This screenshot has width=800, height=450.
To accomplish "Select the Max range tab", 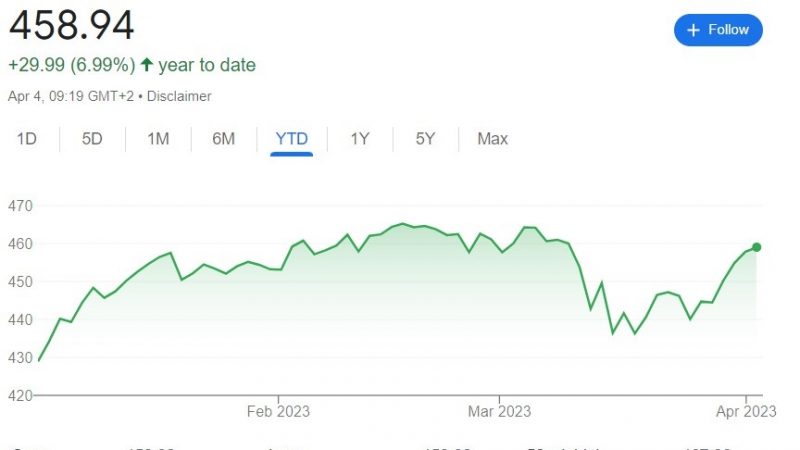I will click(492, 139).
